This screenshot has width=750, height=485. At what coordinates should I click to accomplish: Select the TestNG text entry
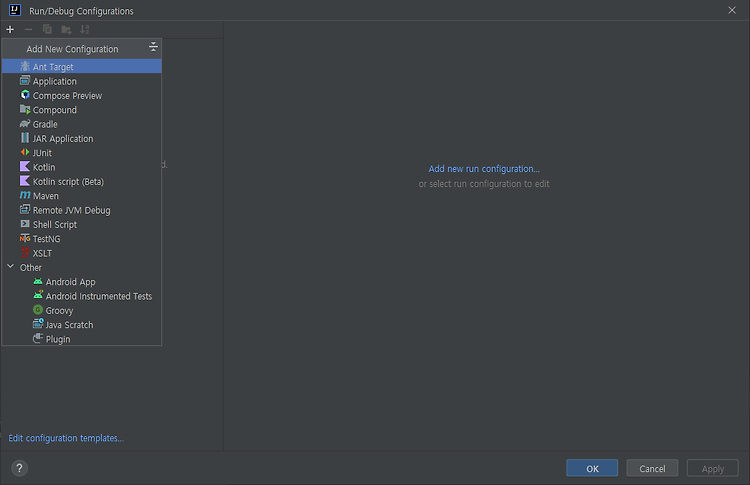click(46, 239)
